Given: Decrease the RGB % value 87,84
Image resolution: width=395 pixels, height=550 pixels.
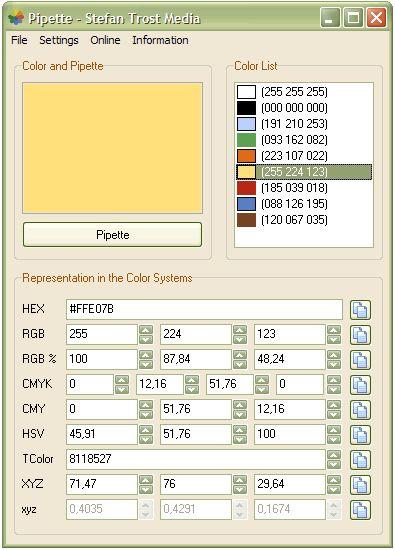Looking at the screenshot, I should click(x=240, y=364).
